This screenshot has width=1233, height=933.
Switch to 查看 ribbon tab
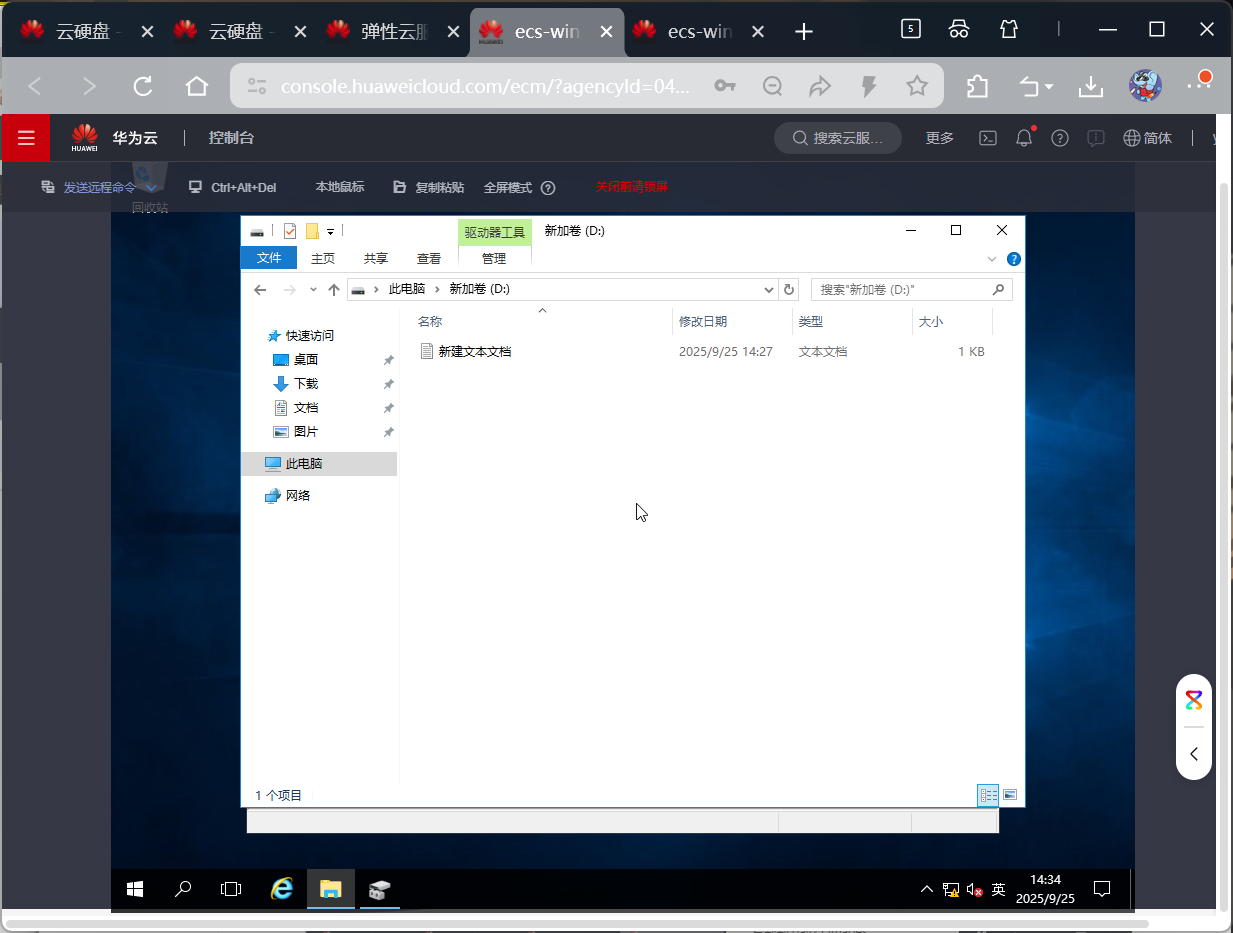click(x=429, y=258)
